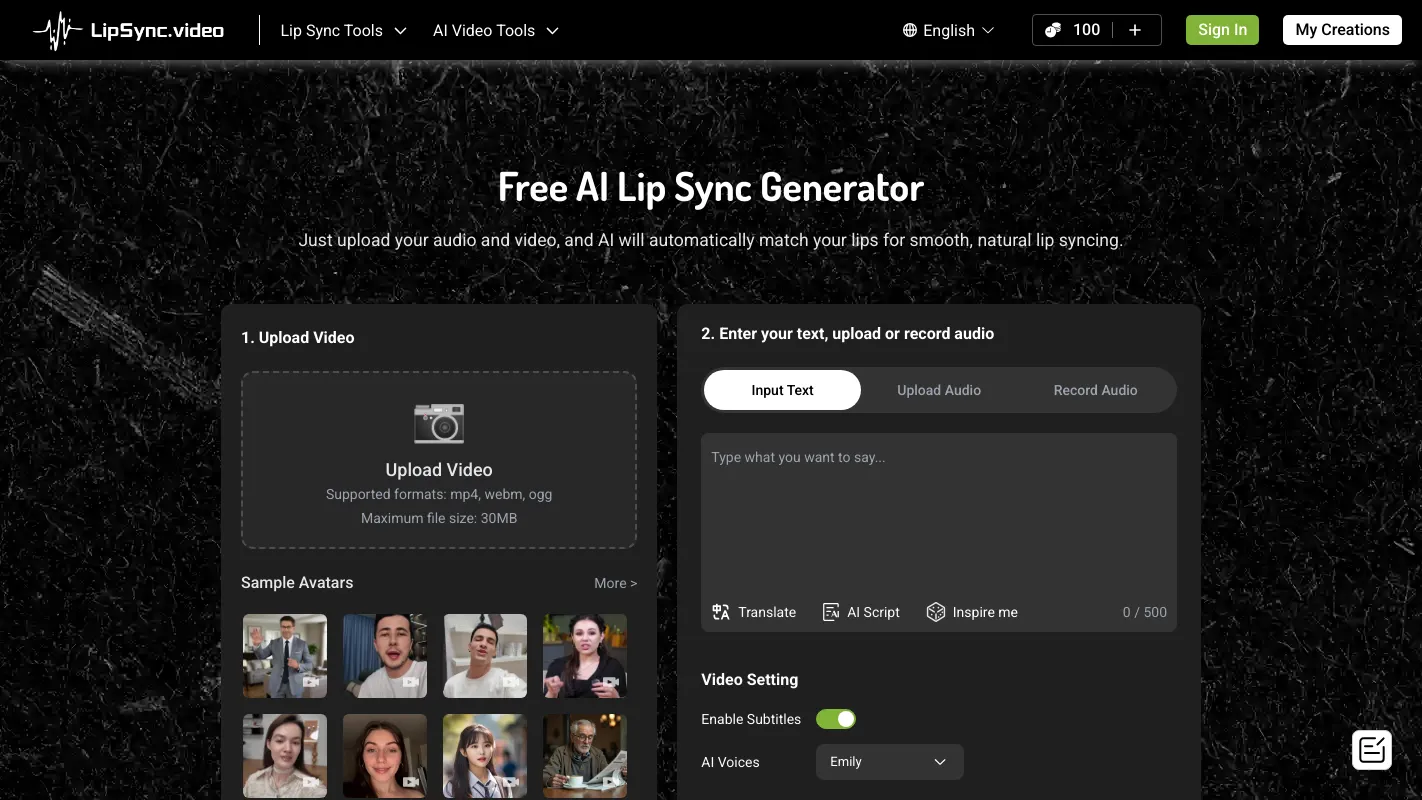This screenshot has width=1422, height=800.
Task: Open the feedback pencil icon at bottom right
Action: [1371, 749]
